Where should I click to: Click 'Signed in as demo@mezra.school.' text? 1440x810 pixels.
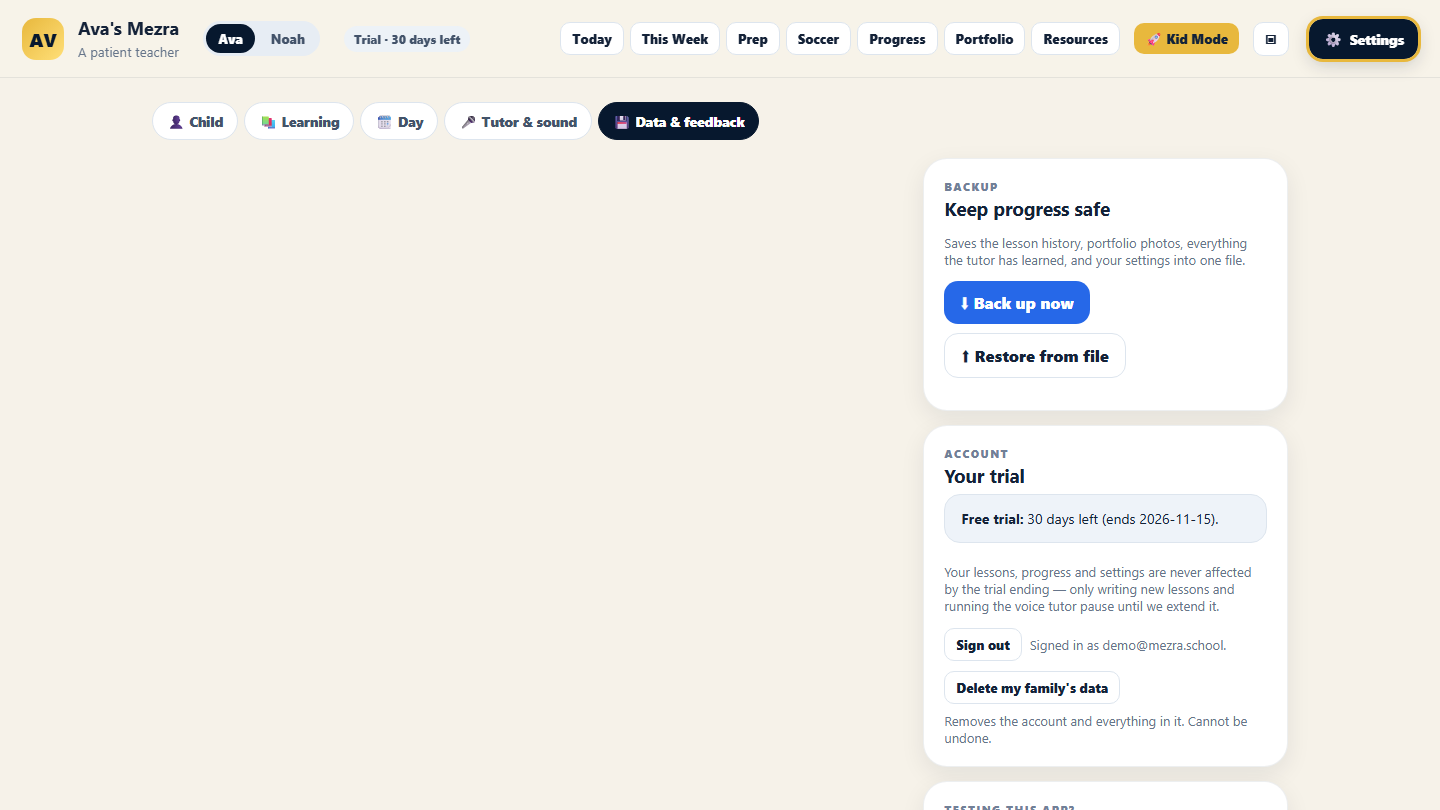pos(1128,646)
